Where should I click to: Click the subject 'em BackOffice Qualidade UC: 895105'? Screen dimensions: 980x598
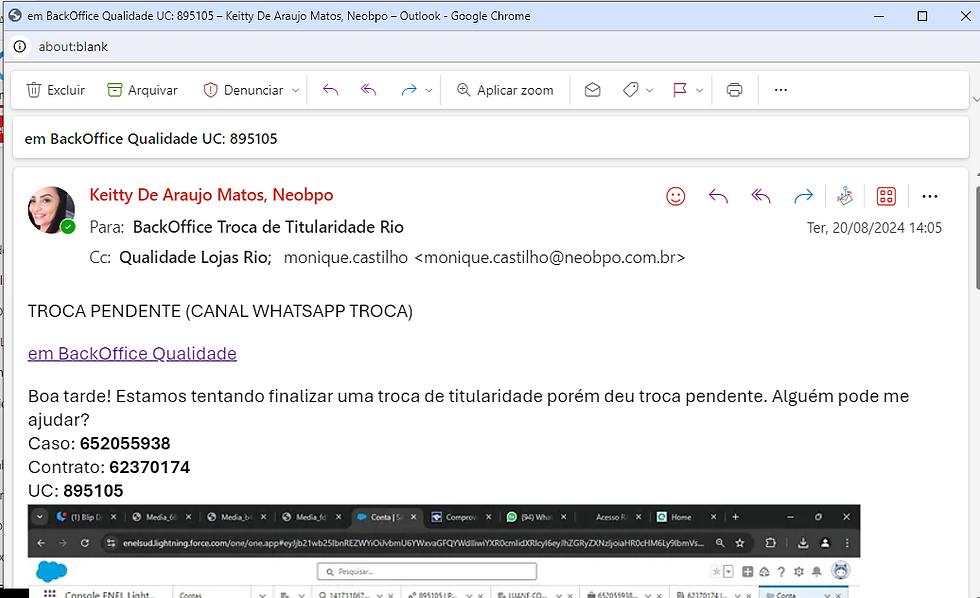click(151, 139)
